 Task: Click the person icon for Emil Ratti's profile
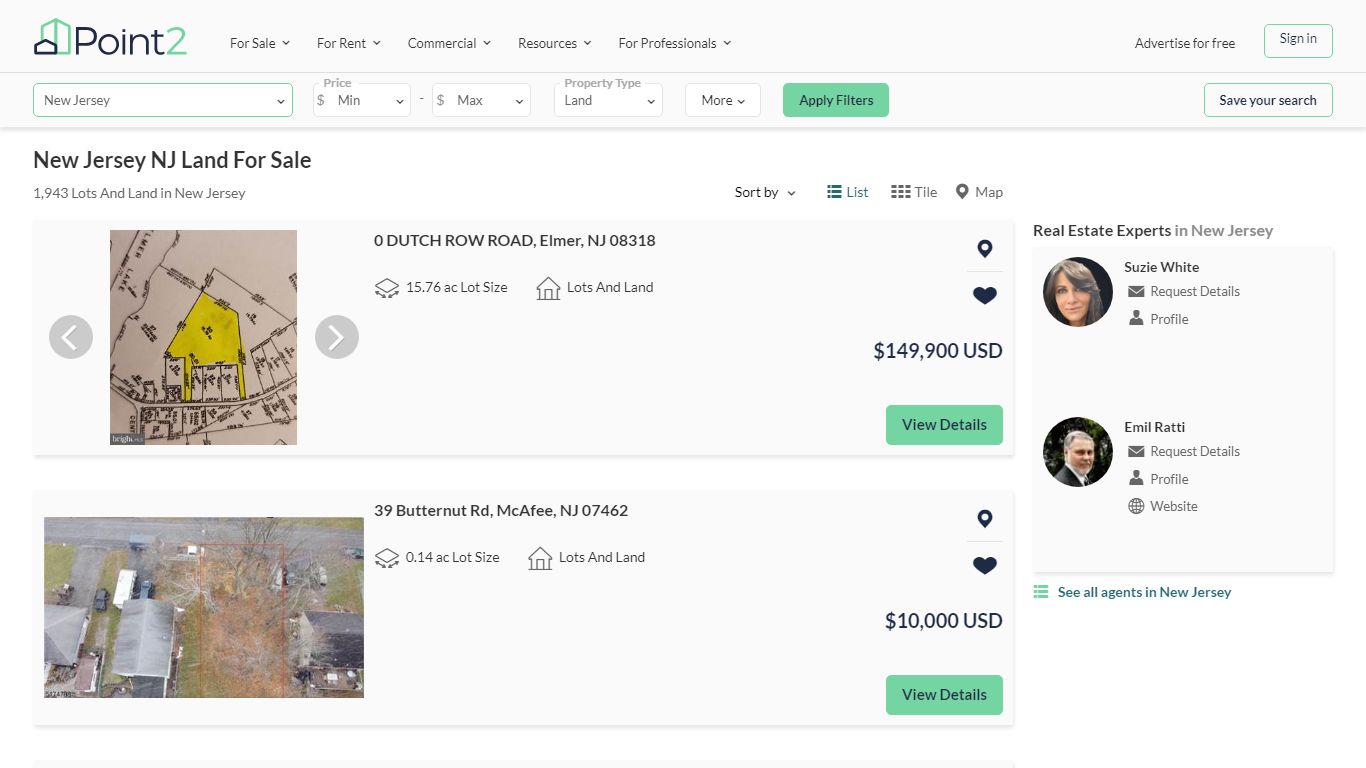tap(1136, 478)
